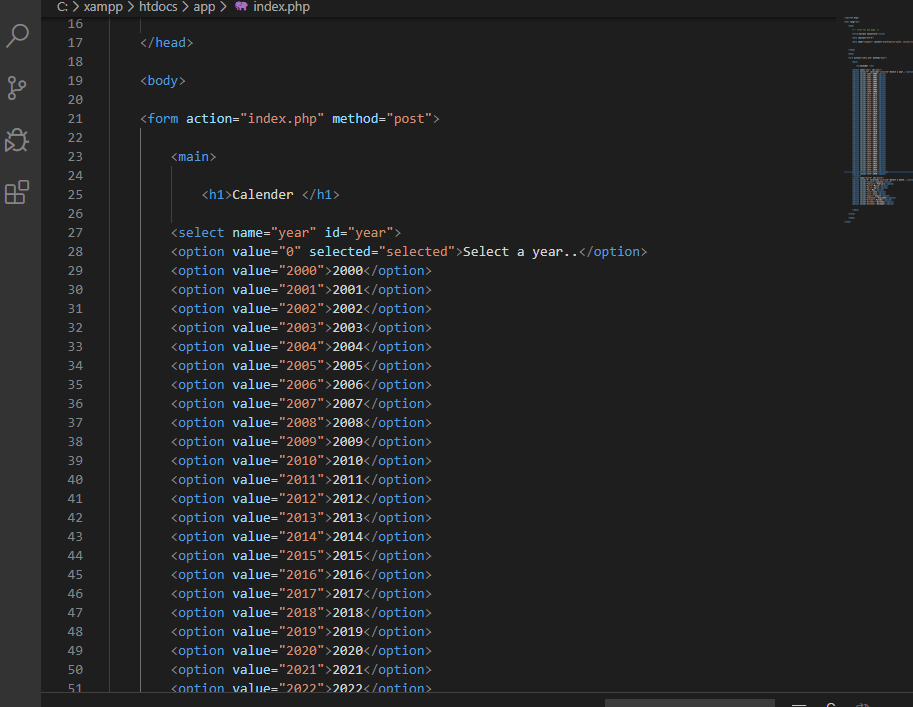This screenshot has height=707, width=913.
Task: Click the "index.php" action attribute value
Action: pos(282,119)
